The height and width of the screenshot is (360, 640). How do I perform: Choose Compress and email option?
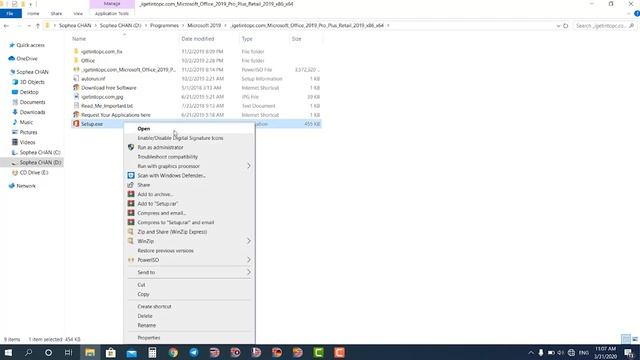(x=162, y=213)
